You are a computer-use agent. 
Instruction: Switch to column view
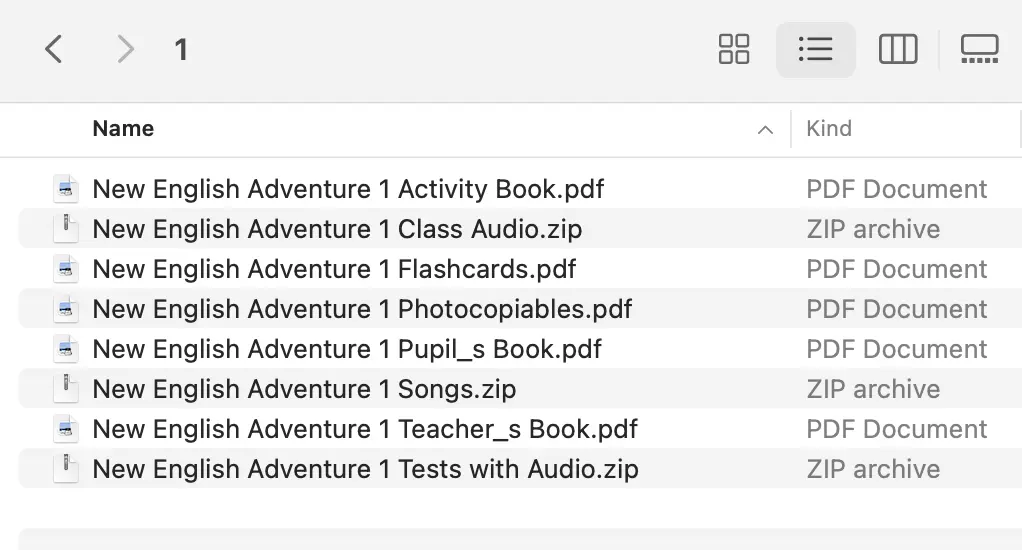coord(898,50)
